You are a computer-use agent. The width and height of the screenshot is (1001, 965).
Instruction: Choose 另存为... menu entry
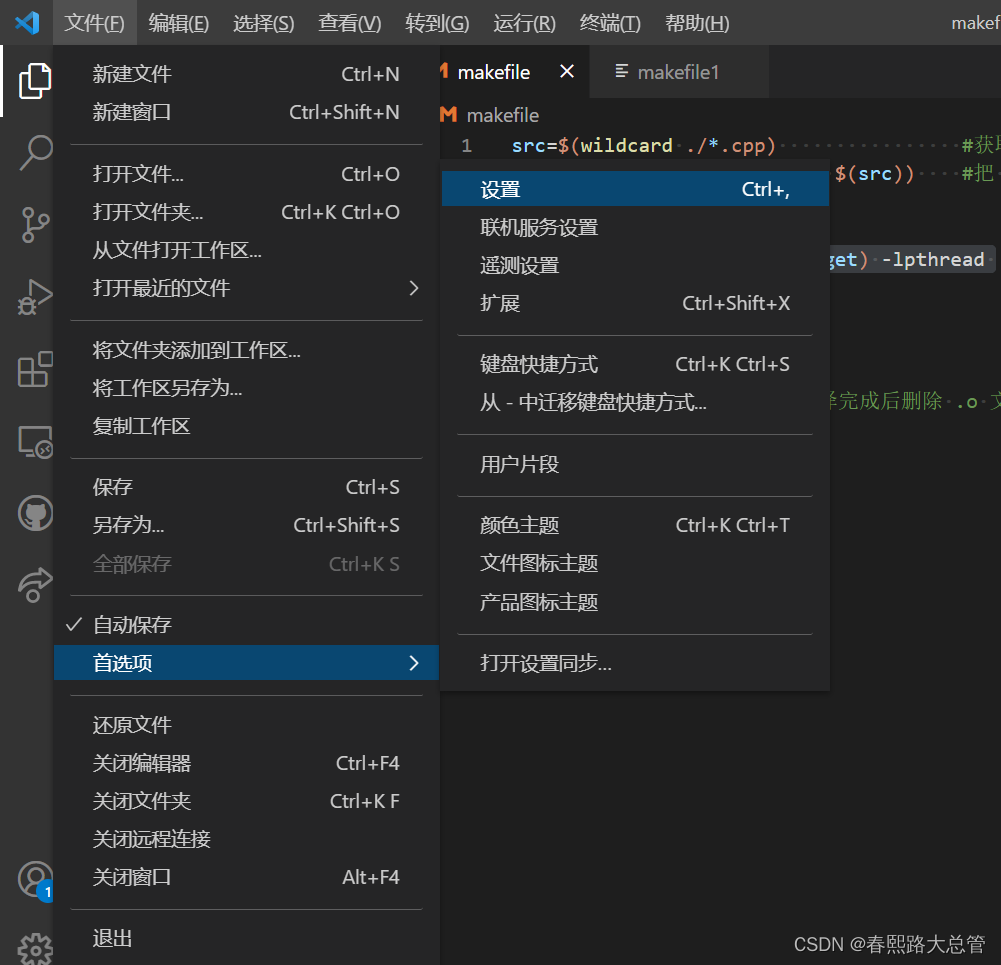246,525
